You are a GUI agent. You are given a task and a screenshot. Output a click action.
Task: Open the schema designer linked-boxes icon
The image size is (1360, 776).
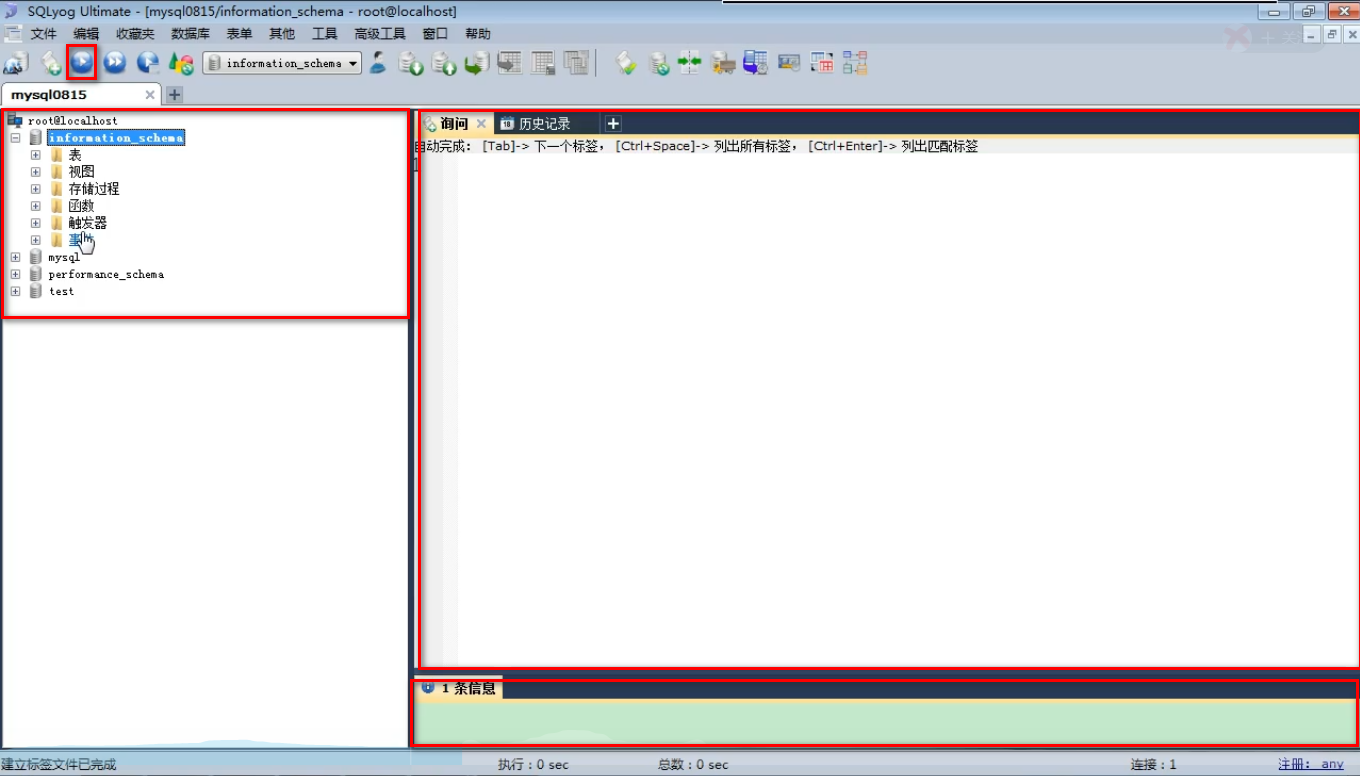(855, 63)
